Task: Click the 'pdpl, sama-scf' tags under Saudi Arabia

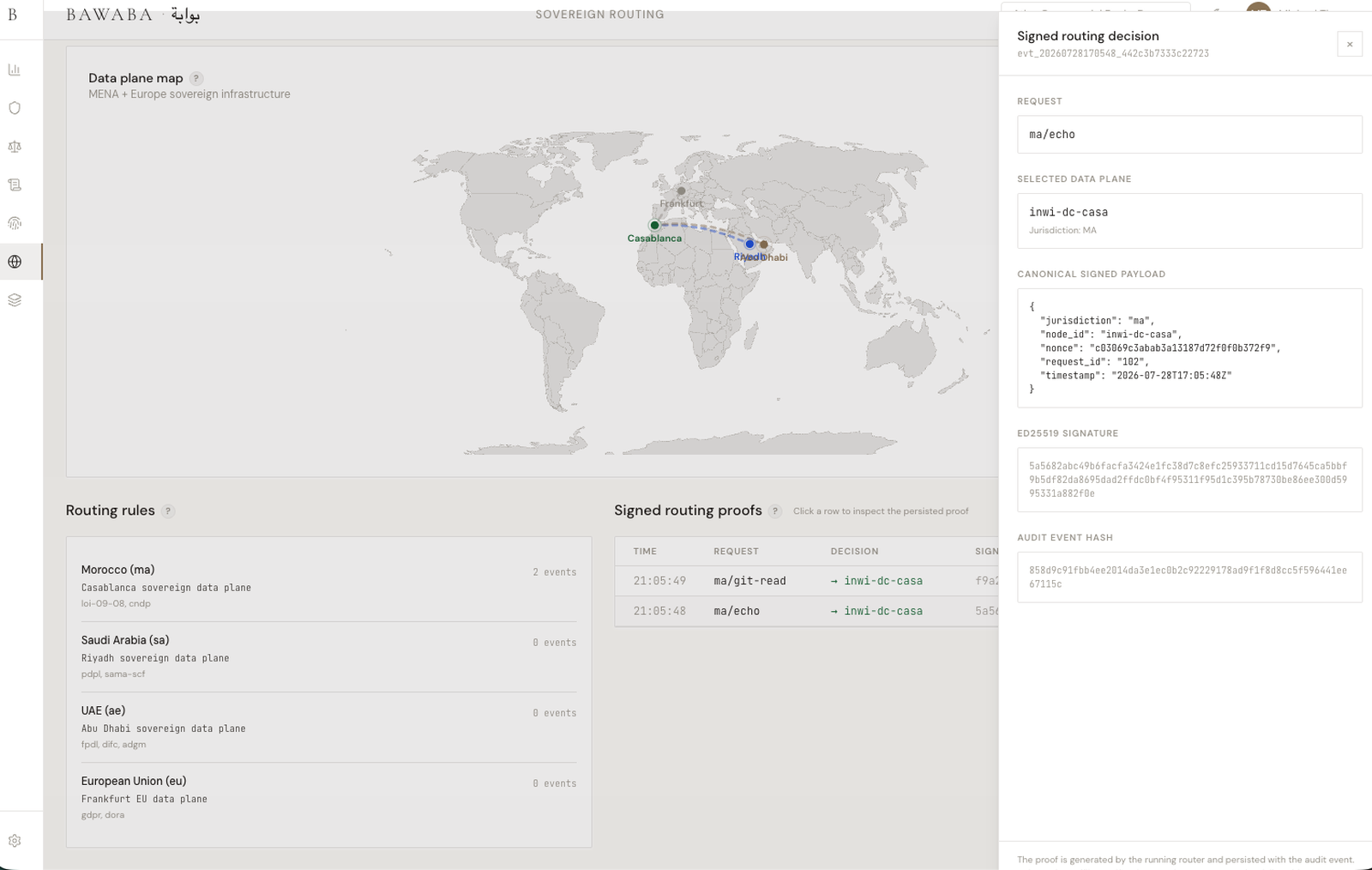Action: tap(113, 674)
